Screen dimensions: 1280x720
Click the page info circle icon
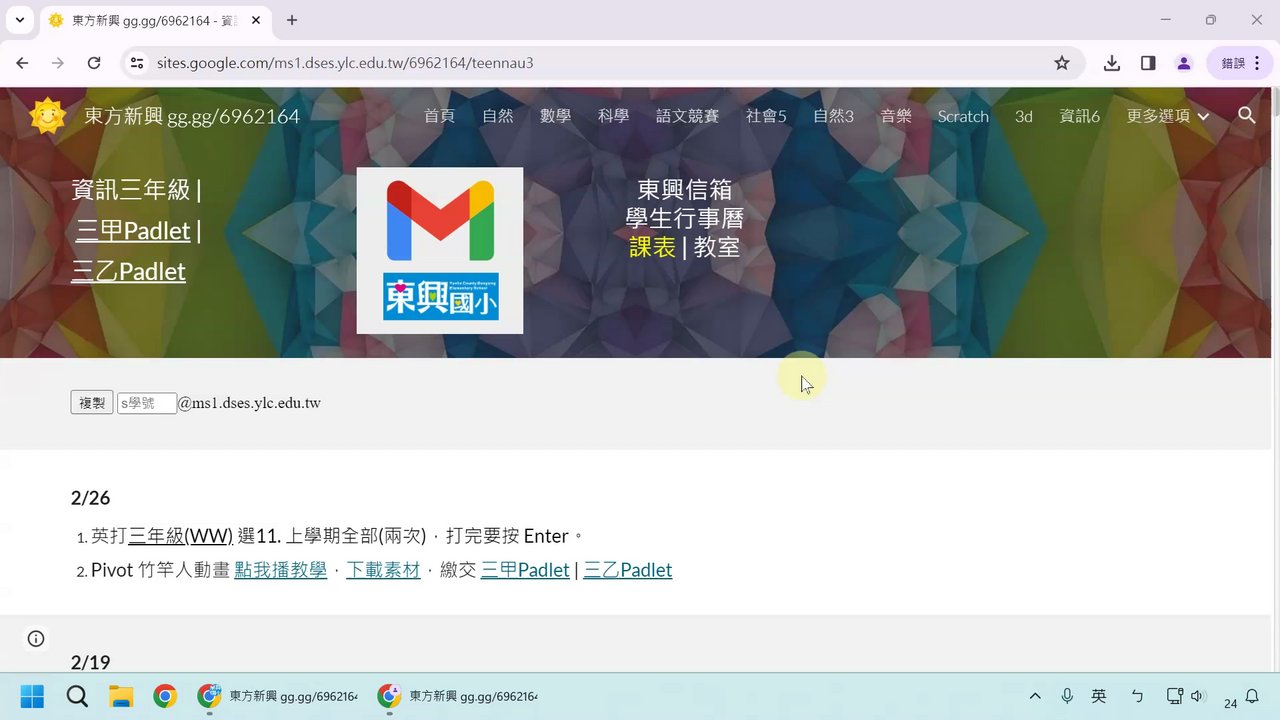pos(36,639)
